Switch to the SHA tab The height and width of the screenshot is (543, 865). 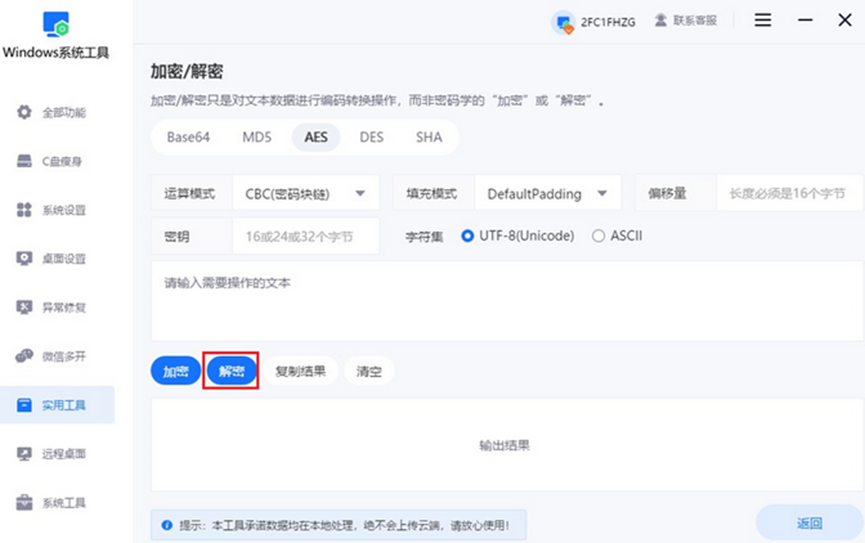(x=429, y=137)
